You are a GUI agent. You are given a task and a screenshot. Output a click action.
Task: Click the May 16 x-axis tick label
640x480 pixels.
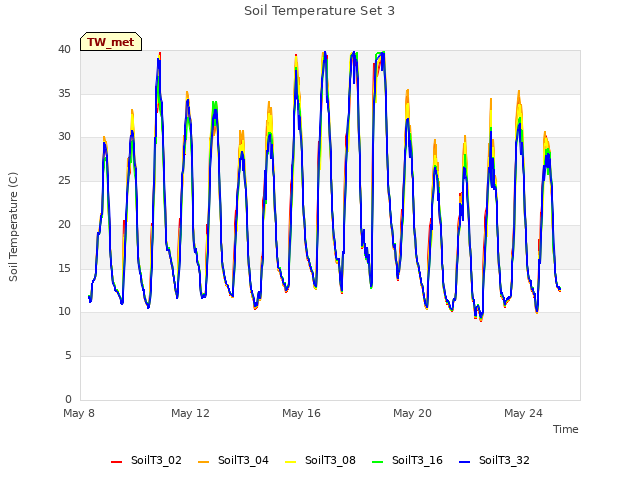301,413
